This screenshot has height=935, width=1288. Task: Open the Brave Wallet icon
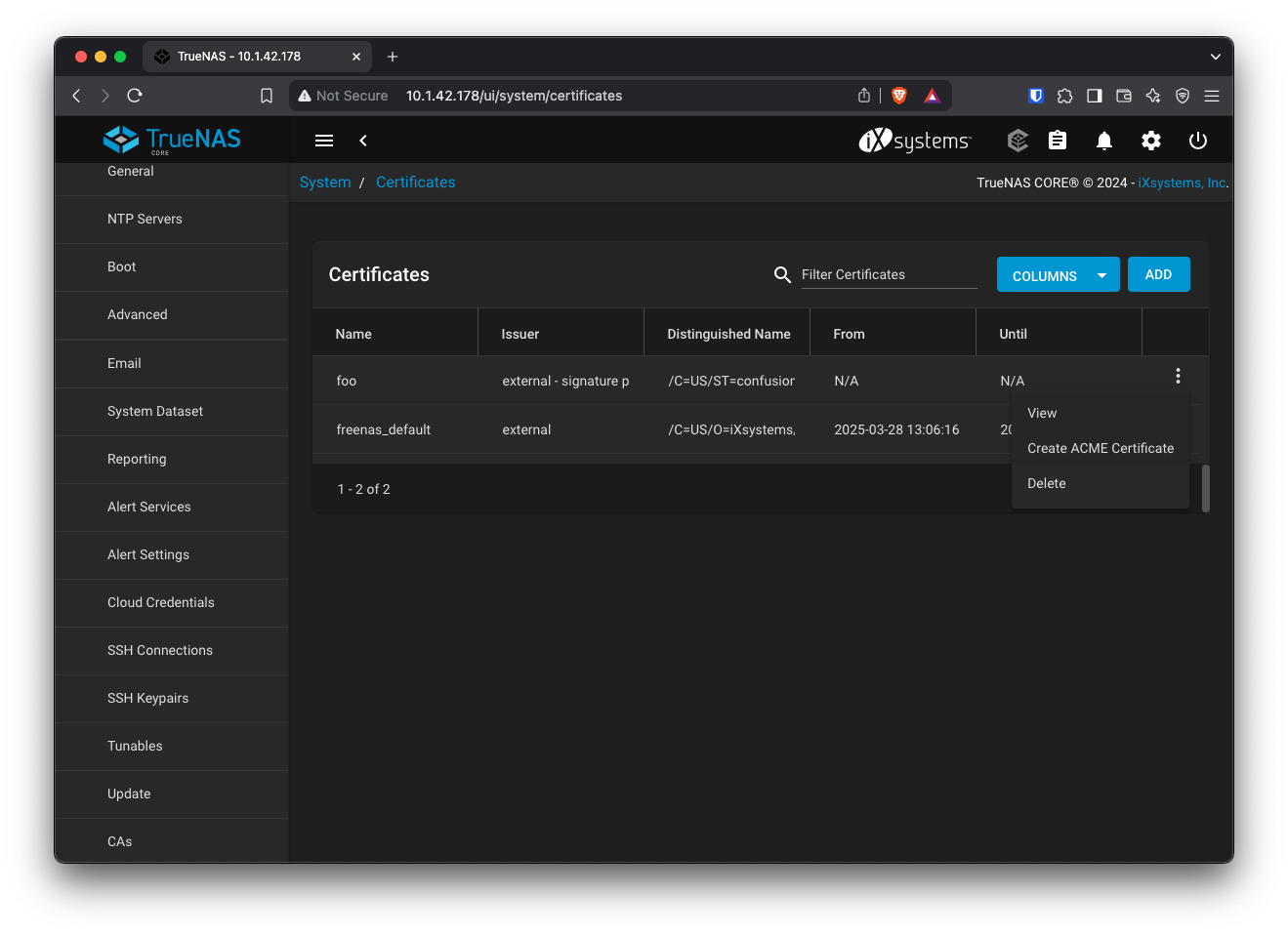[1124, 96]
